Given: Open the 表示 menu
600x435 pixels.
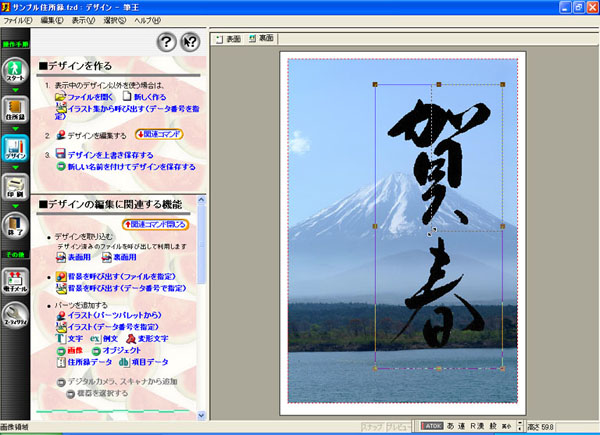Looking at the screenshot, I should tap(83, 20).
